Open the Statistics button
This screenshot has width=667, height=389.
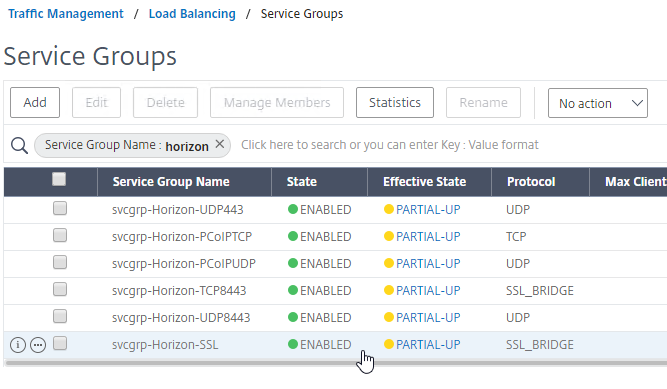point(395,103)
